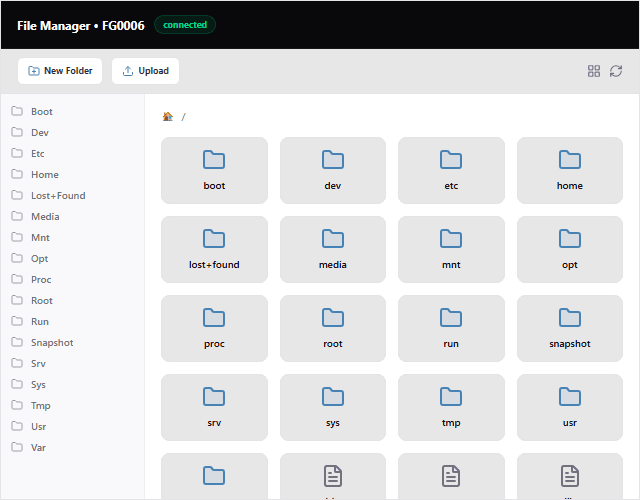Select Snapshot in the sidebar tree

click(x=72, y=342)
